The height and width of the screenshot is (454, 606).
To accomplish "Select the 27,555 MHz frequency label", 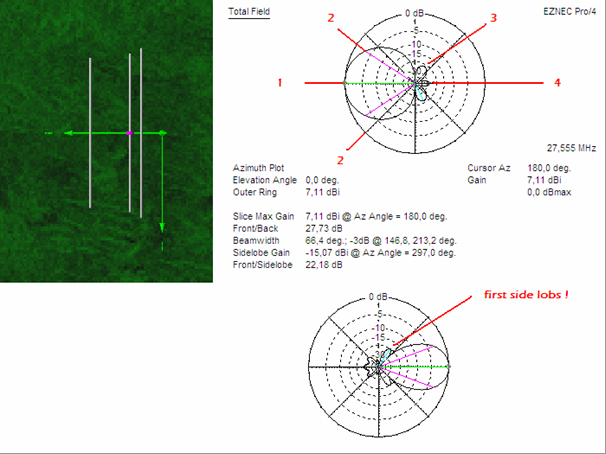I will (x=571, y=148).
